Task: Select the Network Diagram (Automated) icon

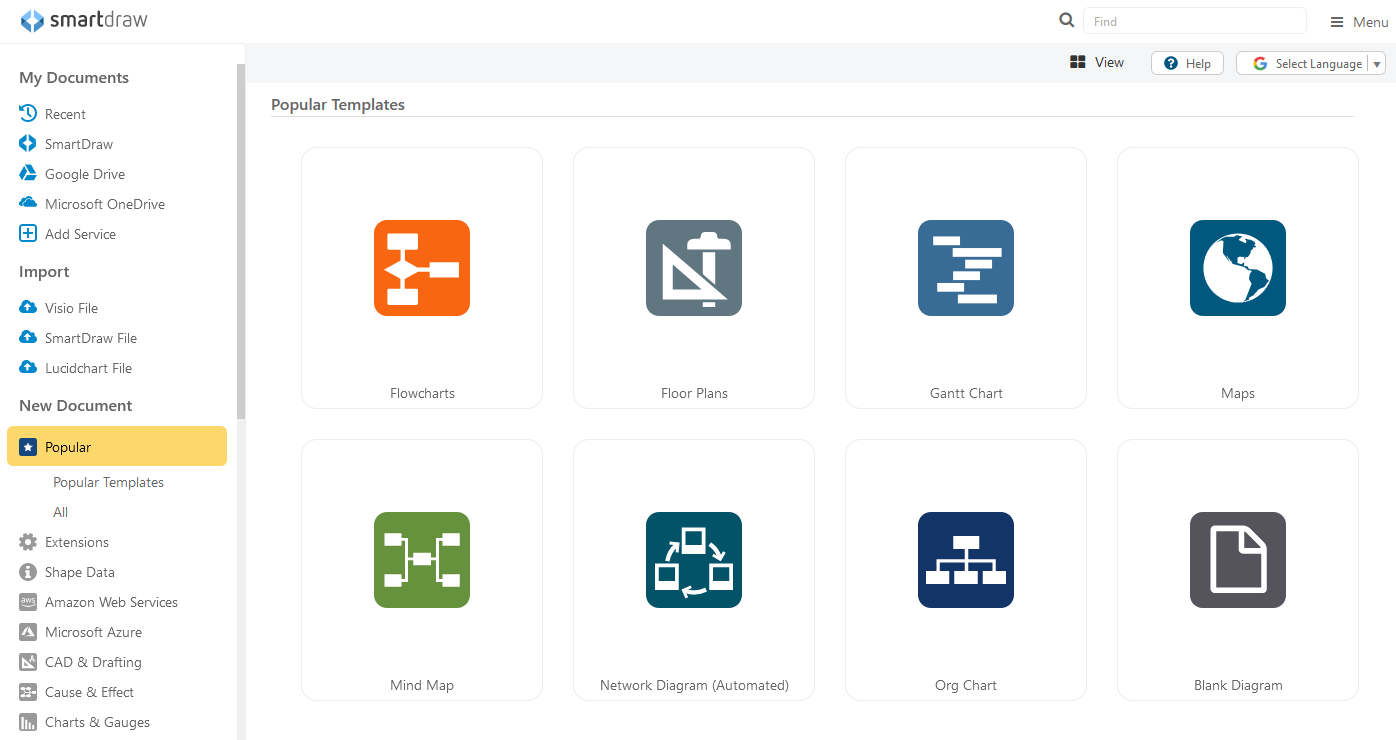Action: click(x=693, y=560)
